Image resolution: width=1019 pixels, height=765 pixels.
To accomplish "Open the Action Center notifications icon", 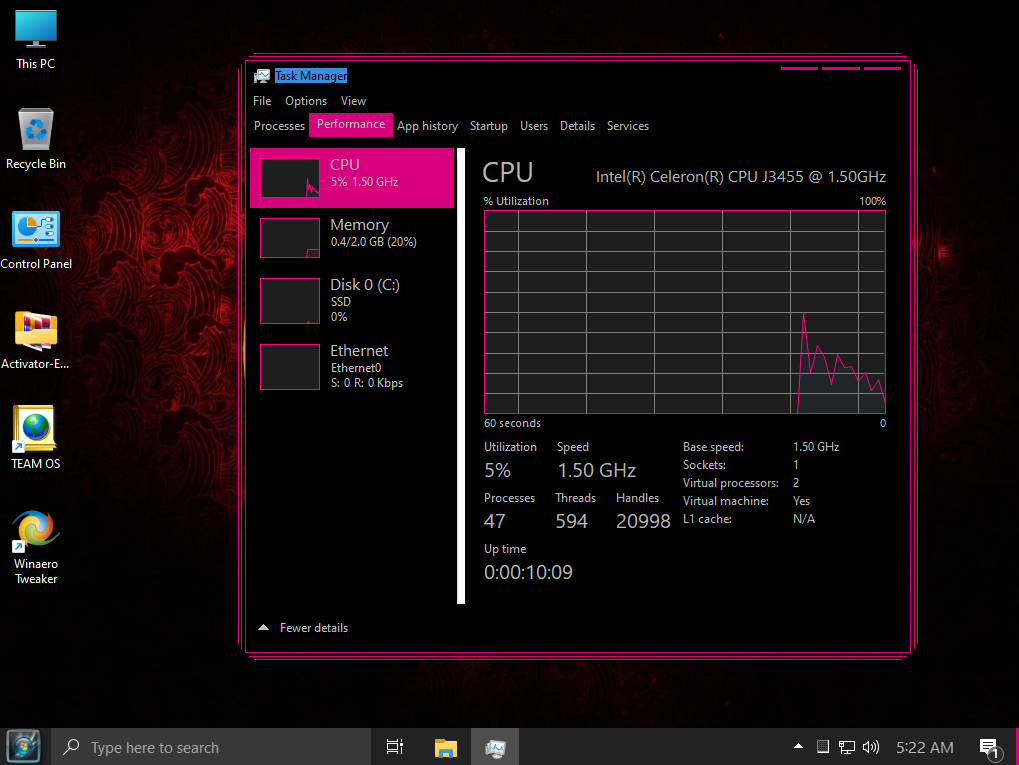I will click(990, 748).
